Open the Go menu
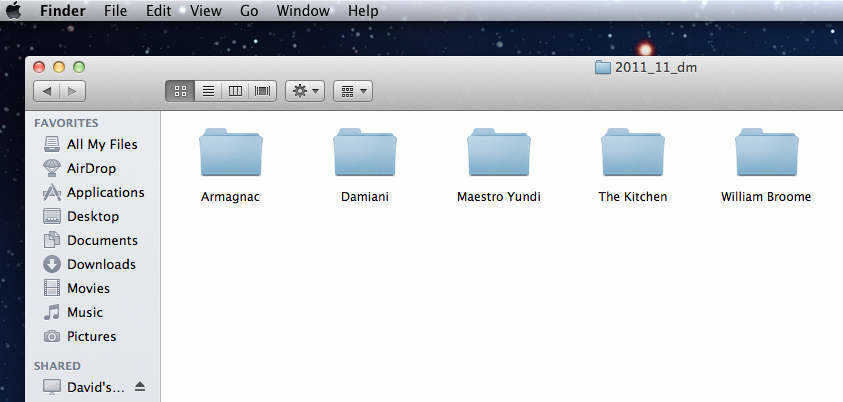Image resolution: width=843 pixels, height=402 pixels. [249, 11]
